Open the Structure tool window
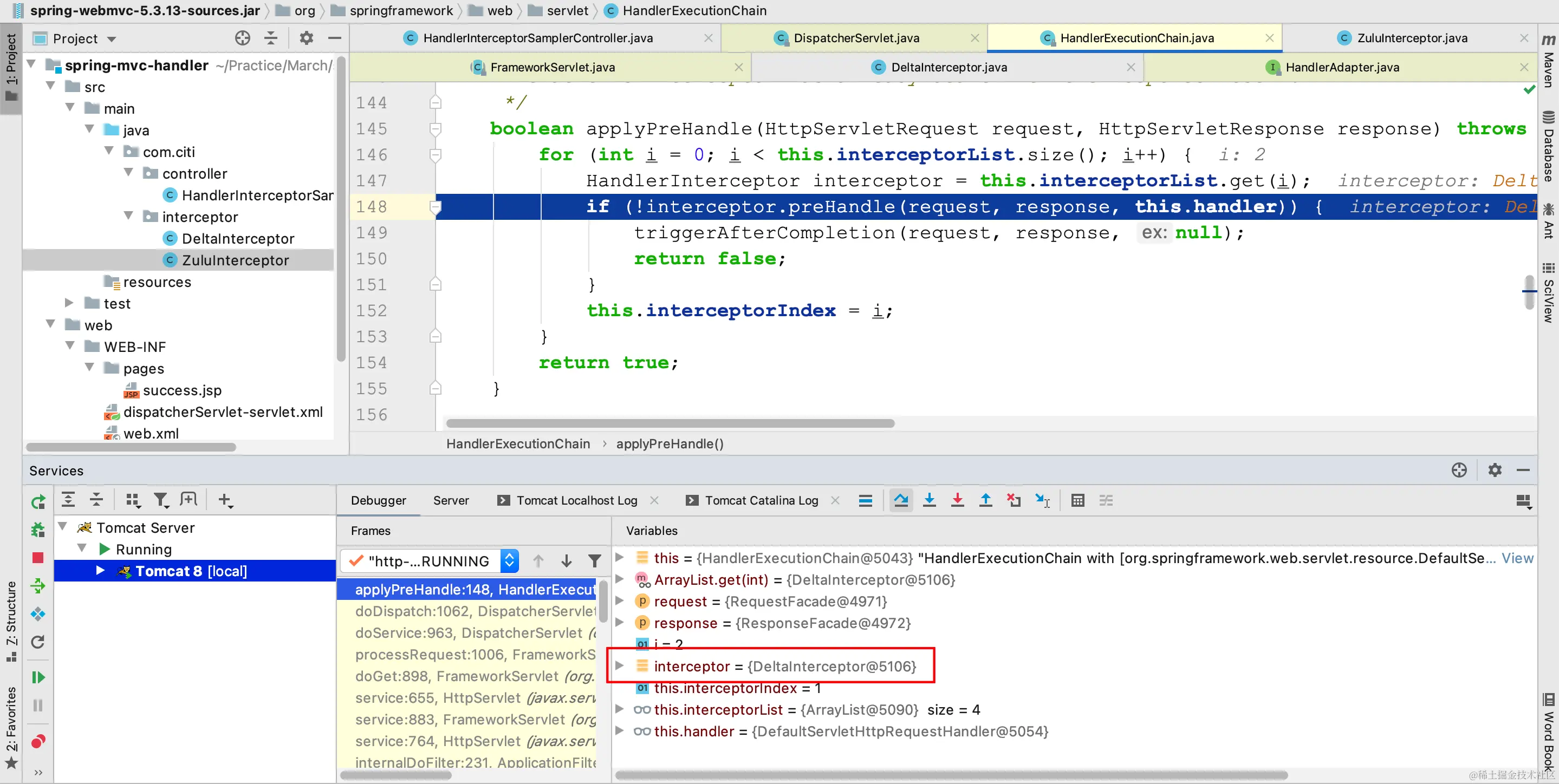This screenshot has width=1559, height=784. (x=11, y=621)
